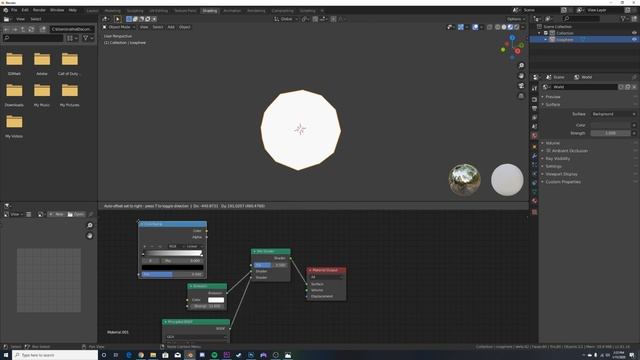Hide the Icosphere object in outliner
640x360 pixels.
pyautogui.click(x=634, y=40)
